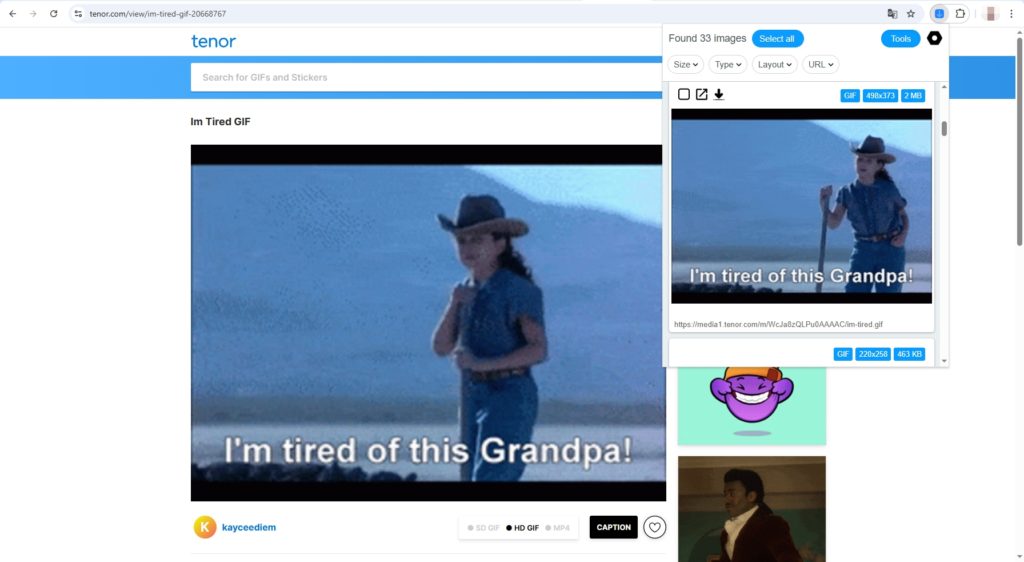Go back to previous page
Screen dimensions: 1024x562
click(x=12, y=14)
